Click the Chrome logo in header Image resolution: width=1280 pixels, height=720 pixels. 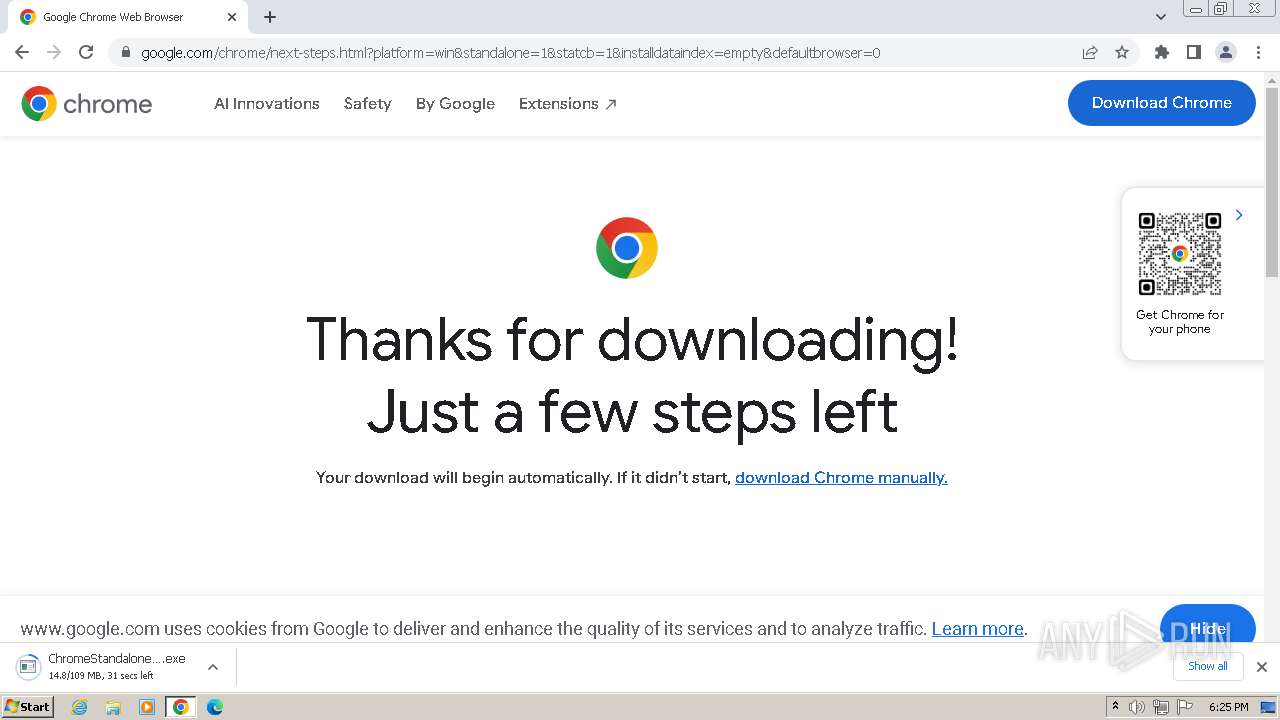click(87, 104)
